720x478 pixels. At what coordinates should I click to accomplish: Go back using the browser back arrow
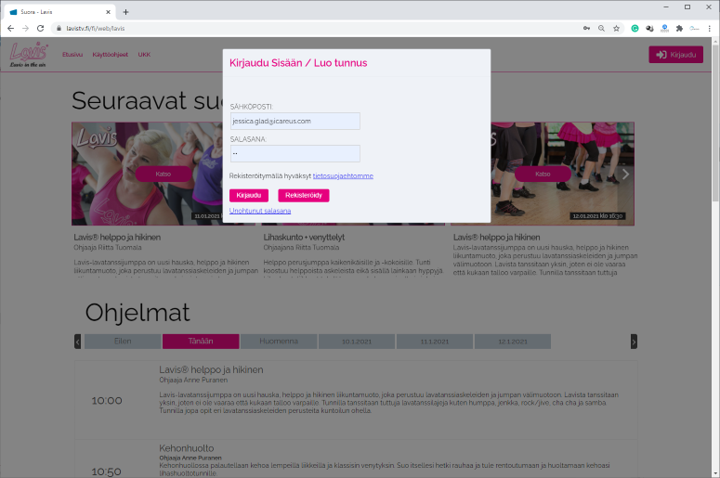click(11, 28)
